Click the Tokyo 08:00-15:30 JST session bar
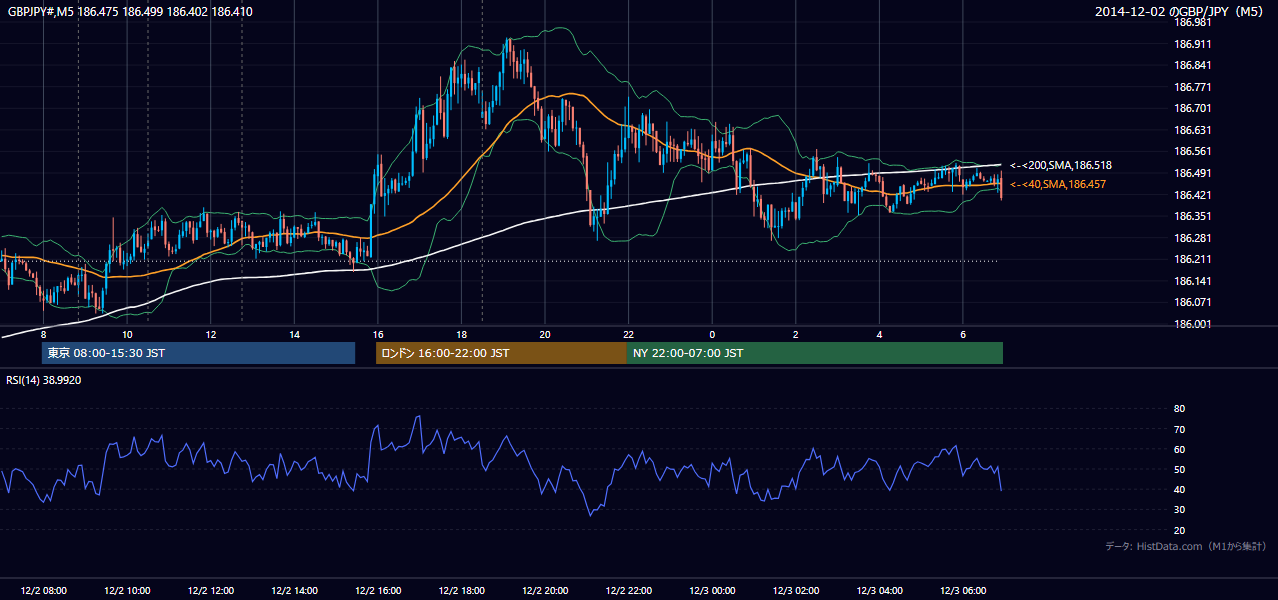 pos(198,353)
